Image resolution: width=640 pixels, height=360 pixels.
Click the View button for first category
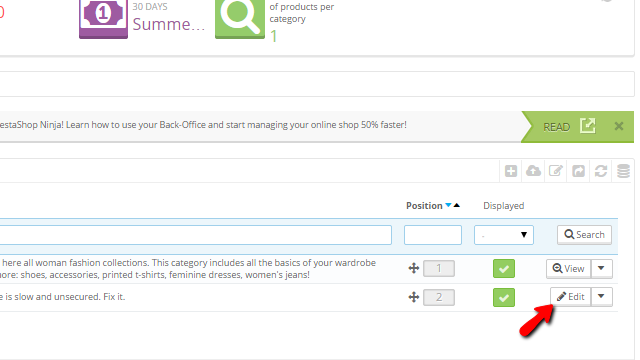(568, 269)
